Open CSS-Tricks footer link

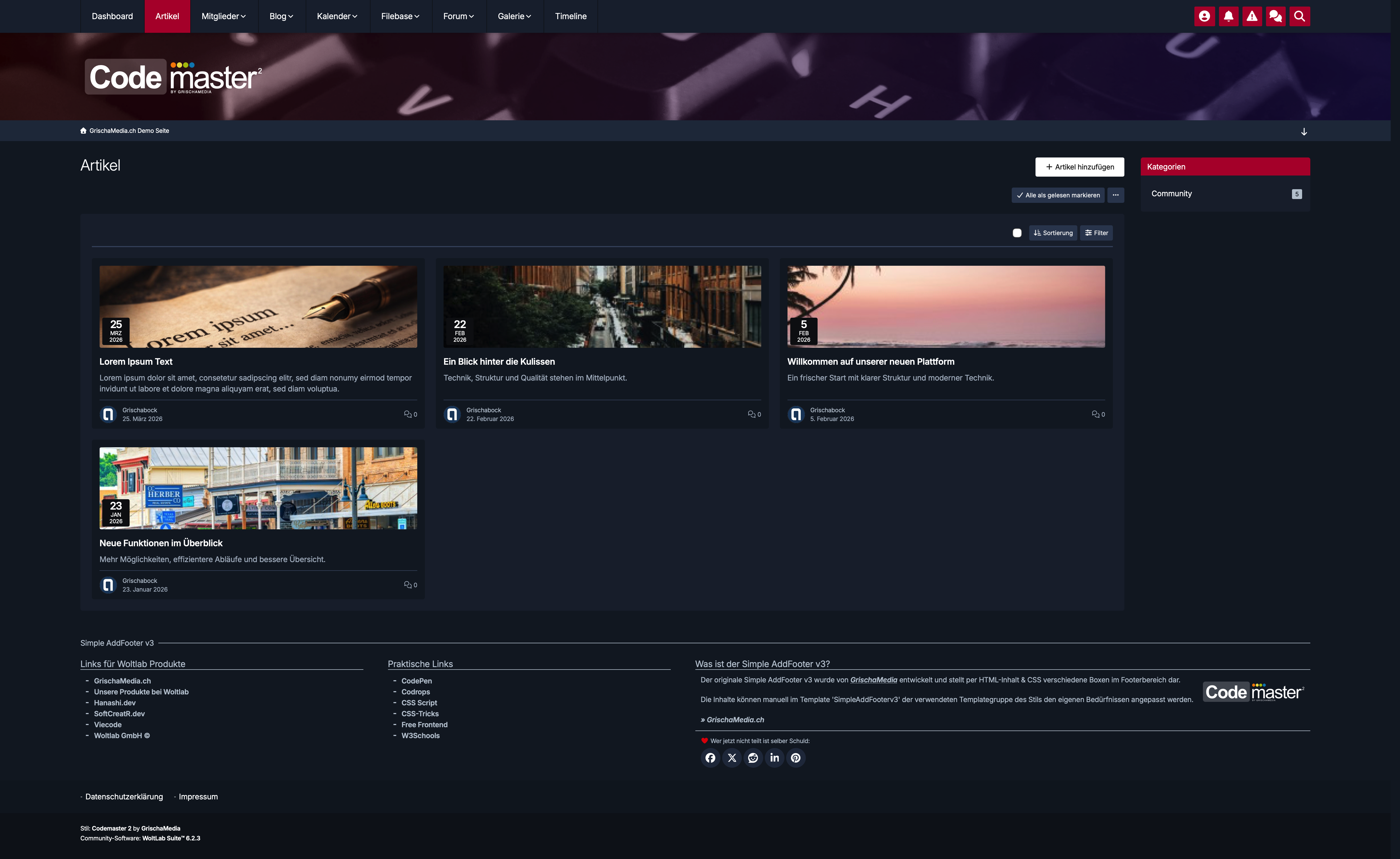[420, 714]
